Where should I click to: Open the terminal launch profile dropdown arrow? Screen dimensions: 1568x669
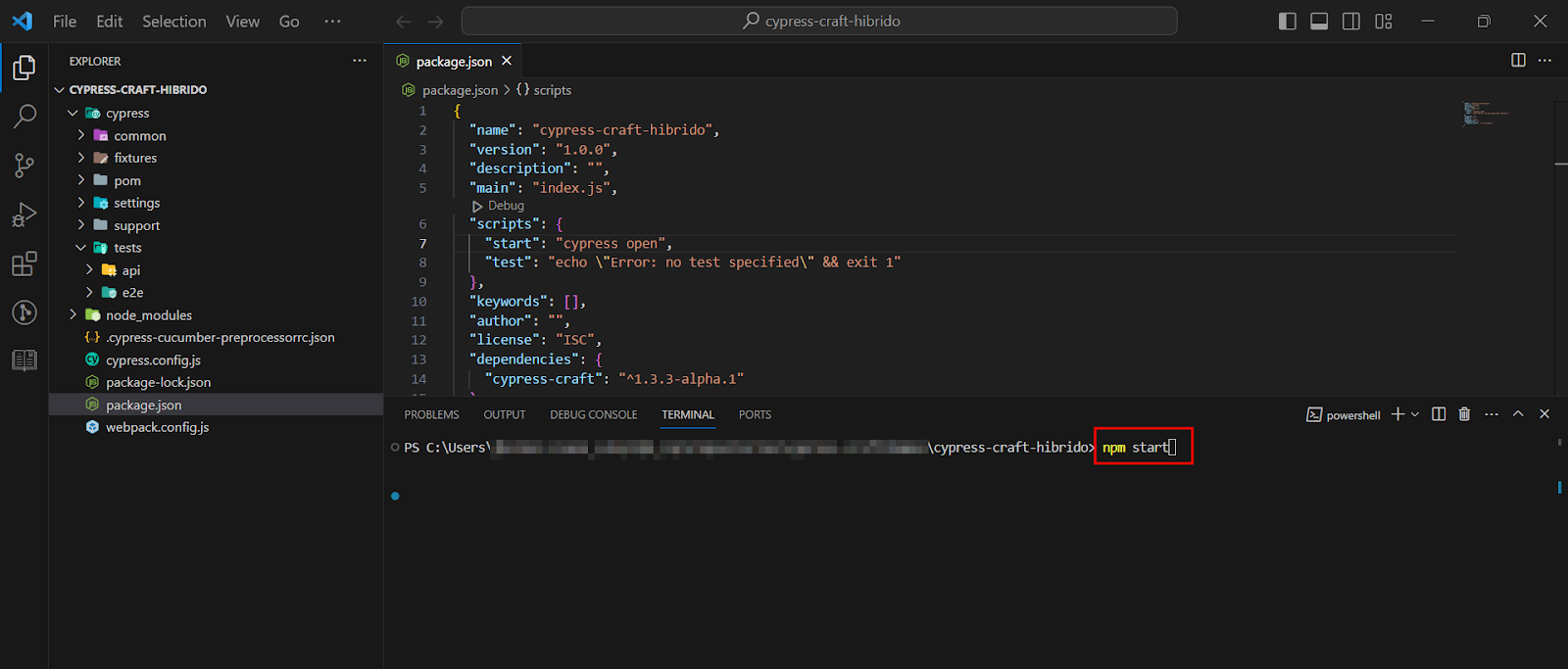(x=1415, y=414)
